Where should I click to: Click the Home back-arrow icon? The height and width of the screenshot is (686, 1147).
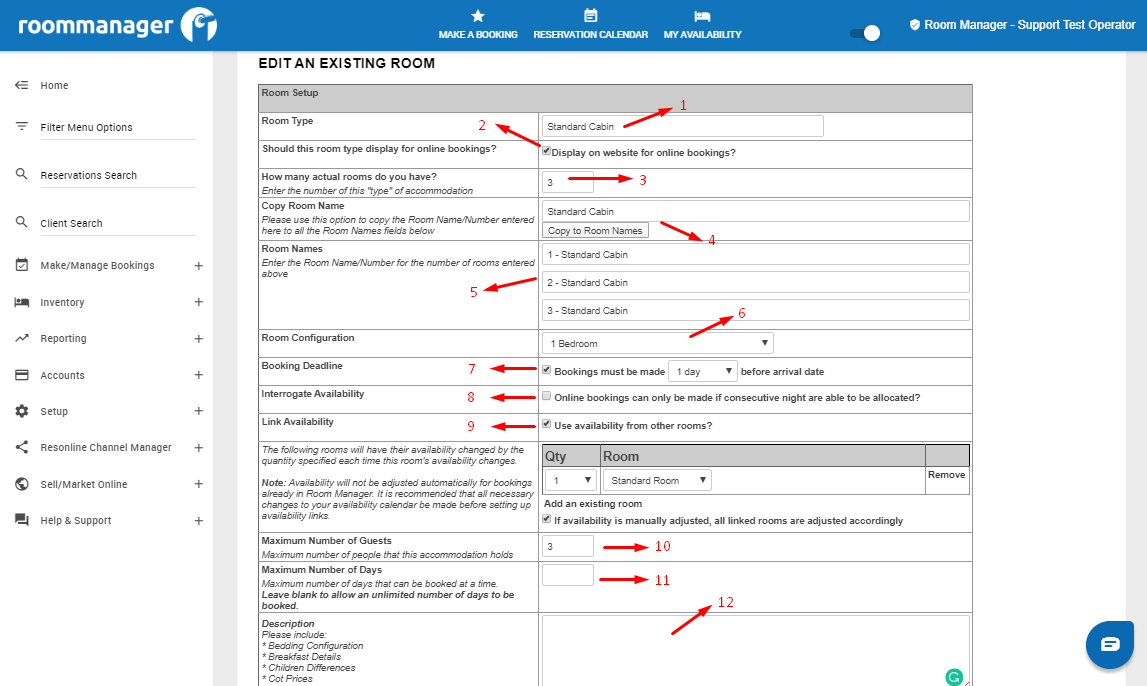(x=22, y=85)
